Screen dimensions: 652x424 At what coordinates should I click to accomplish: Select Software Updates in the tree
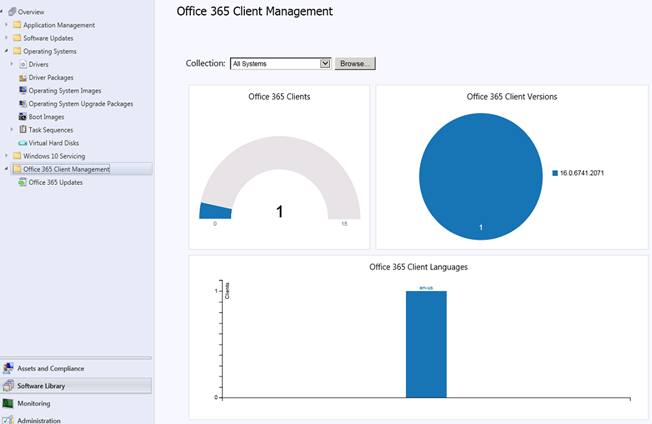(x=48, y=38)
